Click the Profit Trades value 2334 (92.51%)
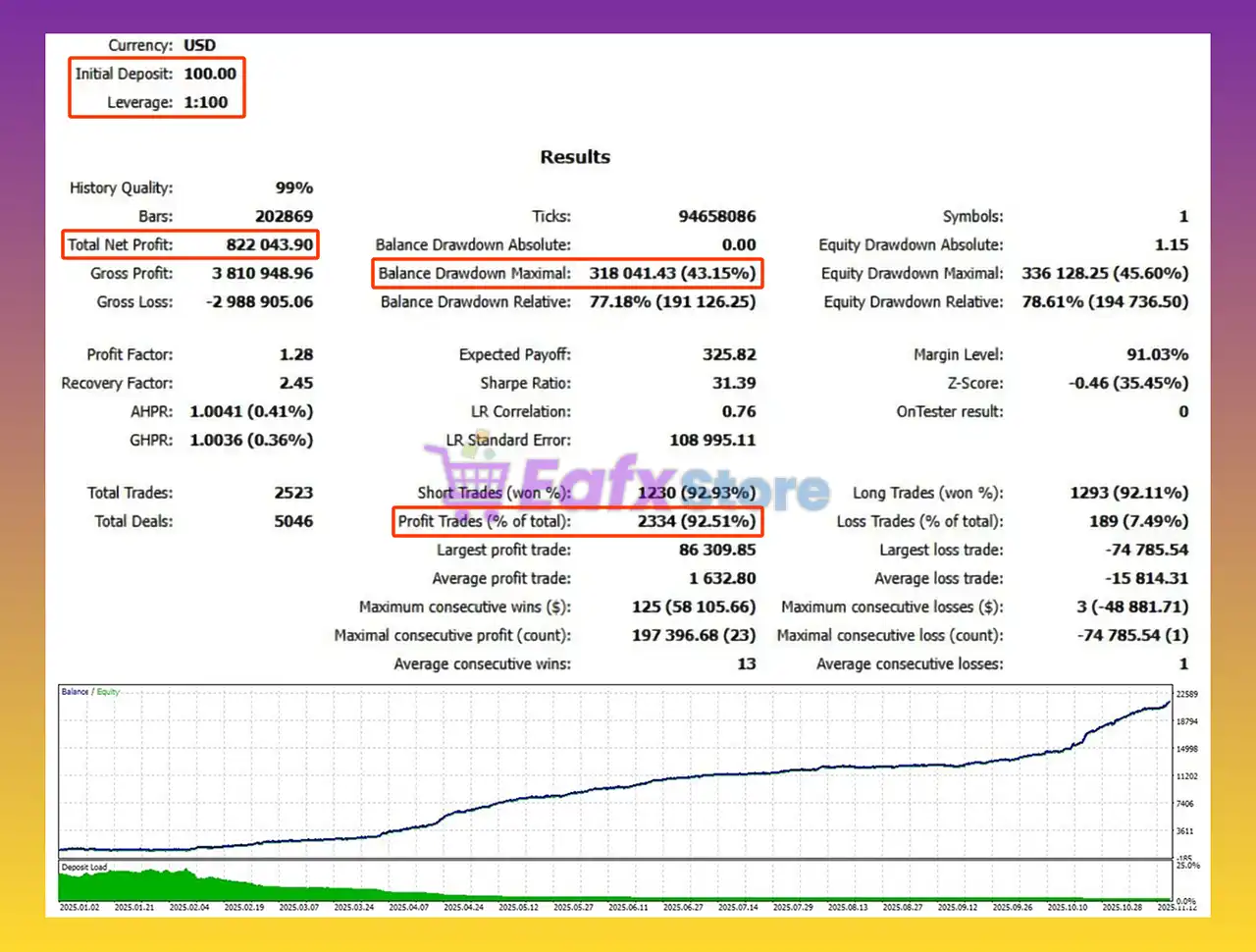The height and width of the screenshot is (952, 1256). click(696, 521)
